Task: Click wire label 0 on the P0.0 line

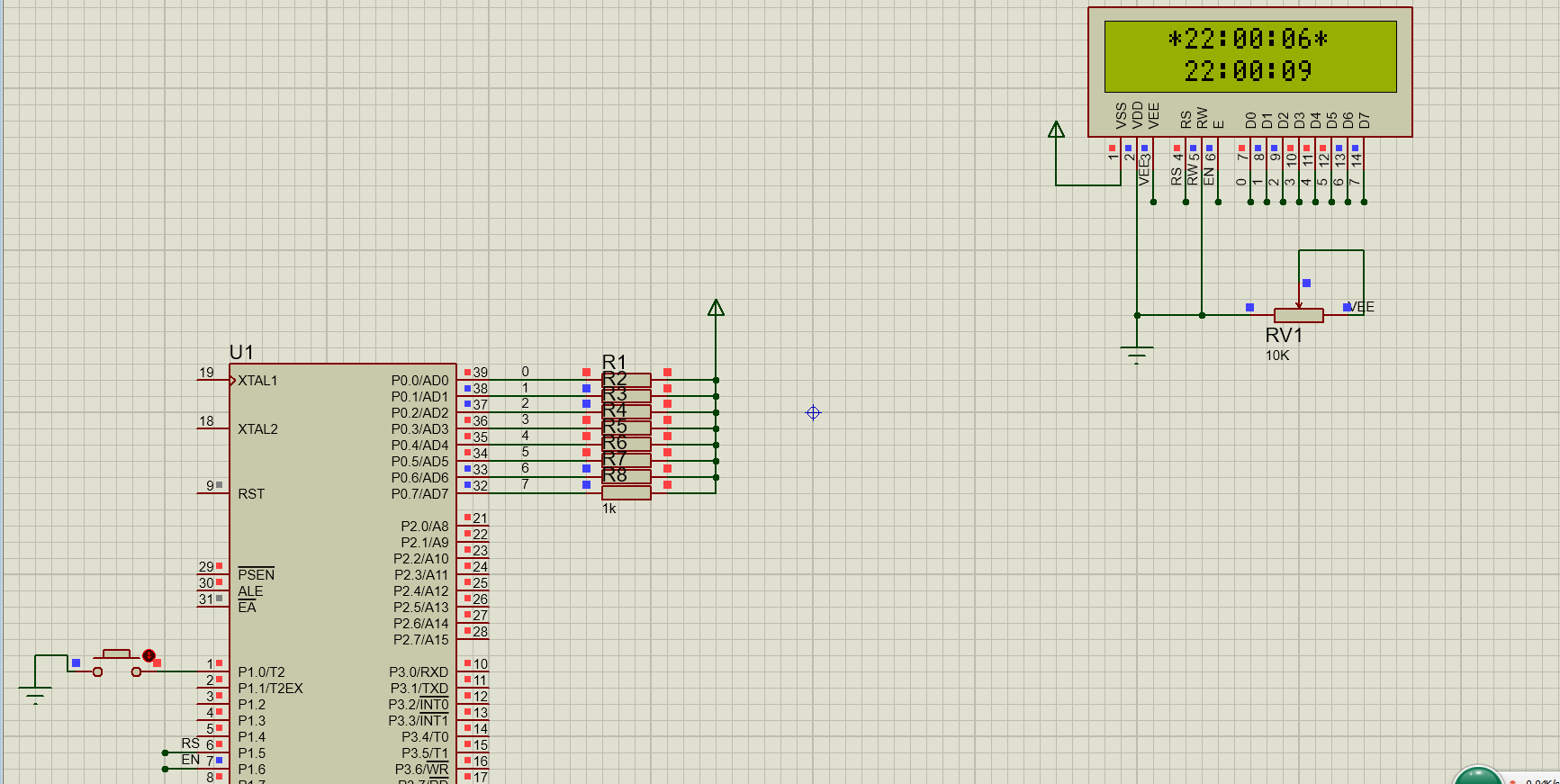Action: point(526,372)
